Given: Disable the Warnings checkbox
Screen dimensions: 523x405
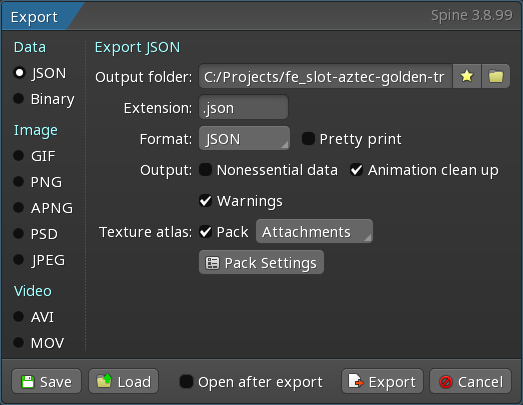Looking at the screenshot, I should (x=205, y=201).
